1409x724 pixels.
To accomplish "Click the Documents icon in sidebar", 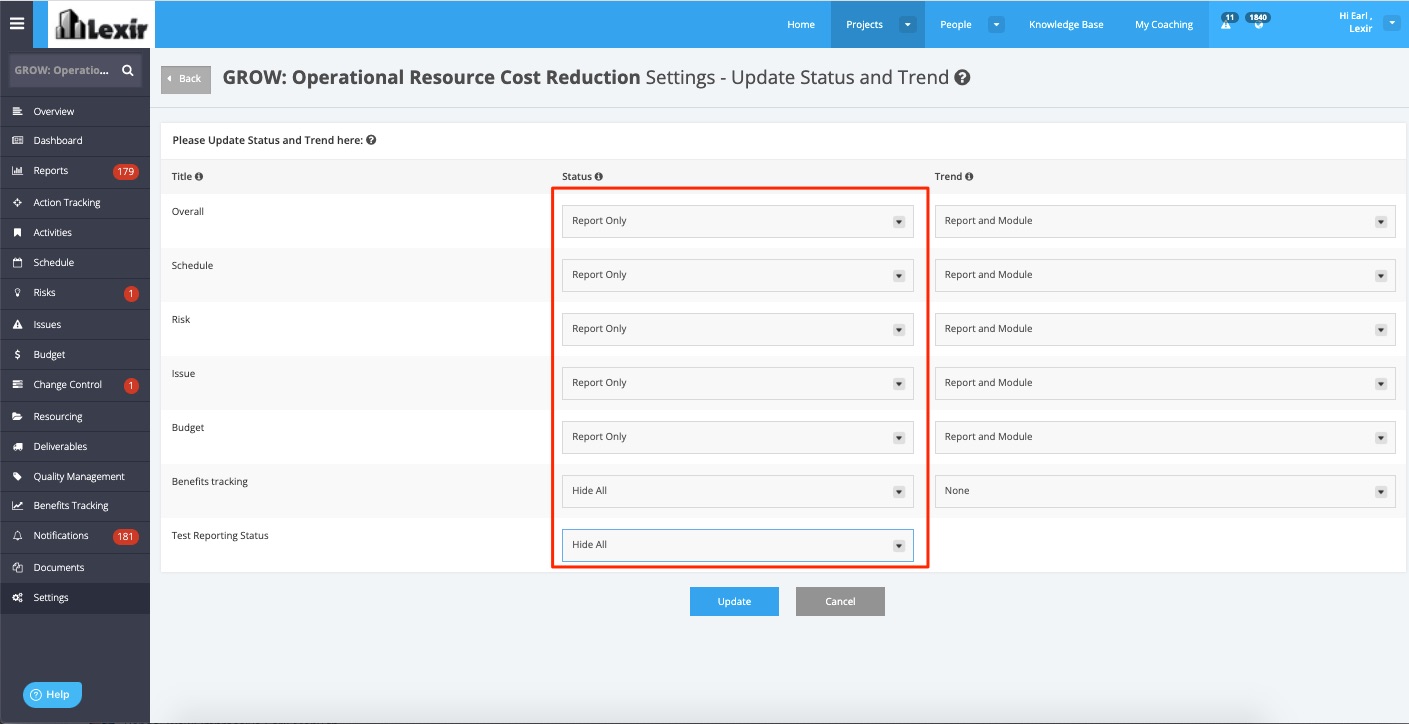I will [17, 568].
